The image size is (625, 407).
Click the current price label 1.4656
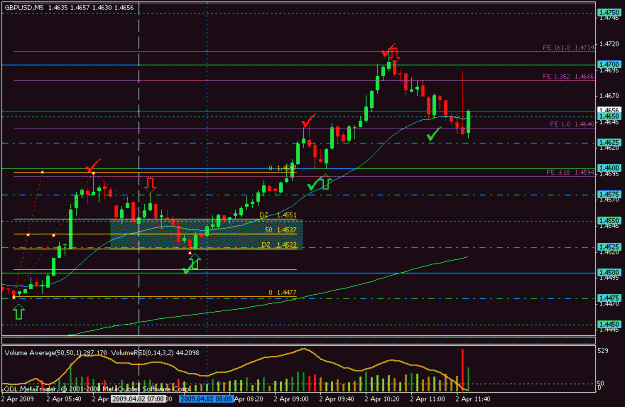(609, 110)
